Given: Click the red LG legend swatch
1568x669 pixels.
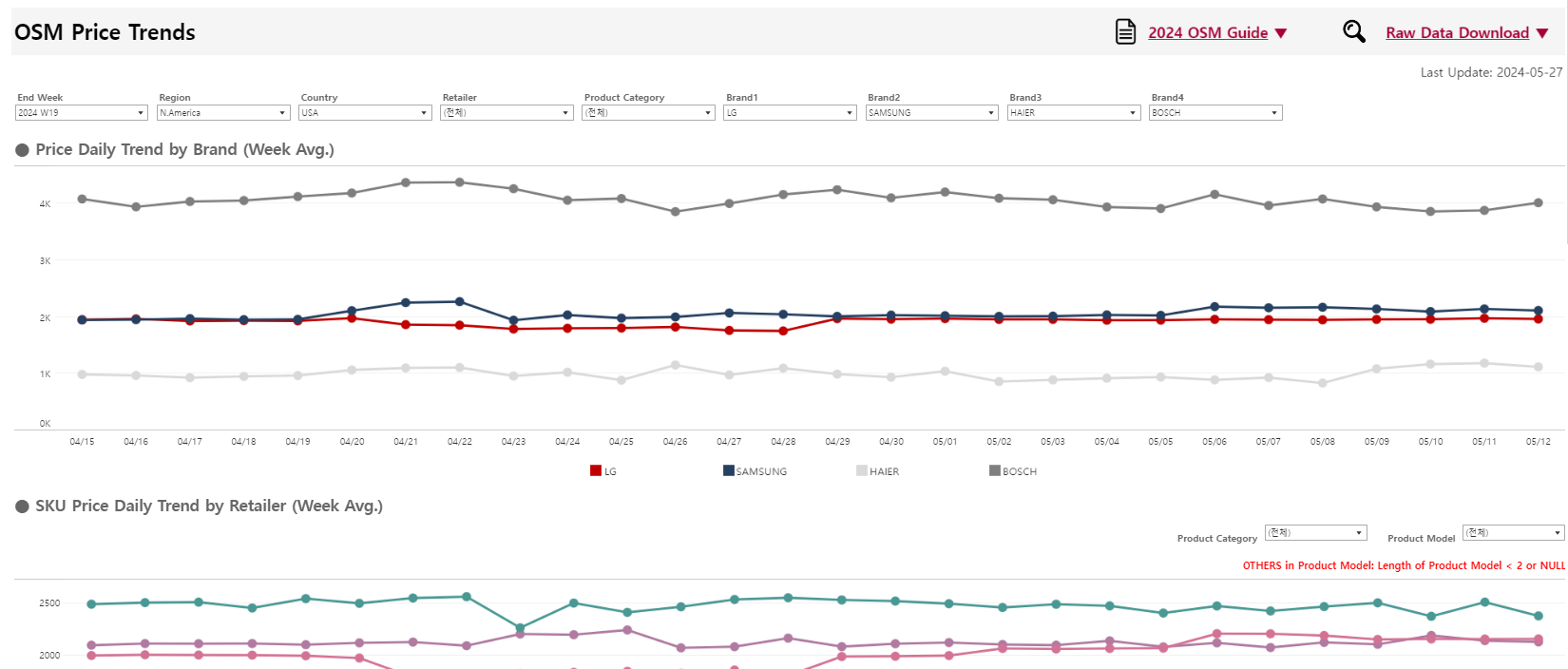Looking at the screenshot, I should pos(596,470).
